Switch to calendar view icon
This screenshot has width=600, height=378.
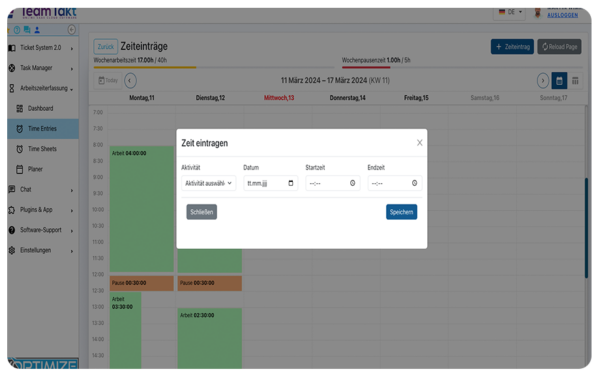click(559, 81)
